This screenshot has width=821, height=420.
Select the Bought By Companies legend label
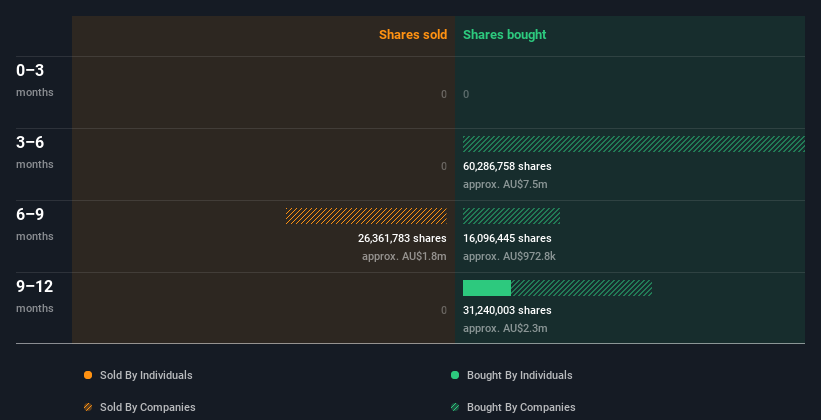(x=521, y=407)
